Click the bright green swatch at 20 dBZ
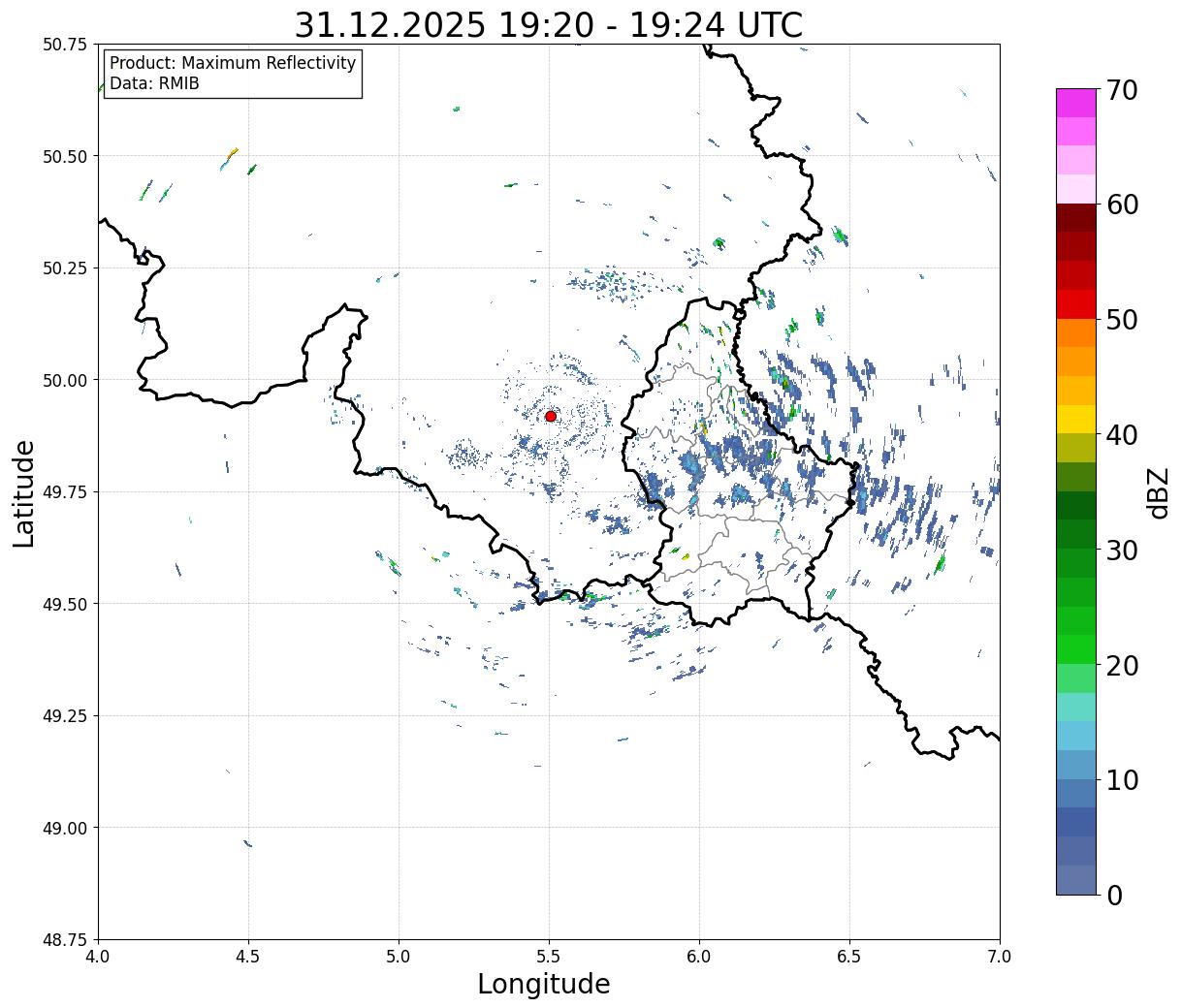1182x1008 pixels. 1076,649
